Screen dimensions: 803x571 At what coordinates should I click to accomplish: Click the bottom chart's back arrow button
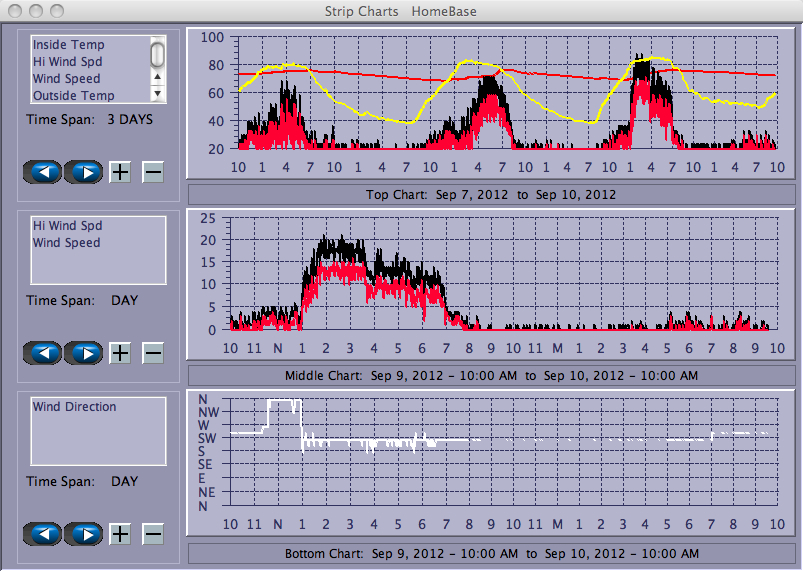point(43,534)
